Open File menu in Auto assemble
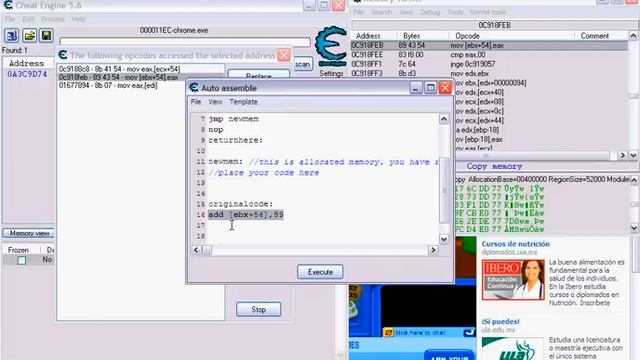 196,102
